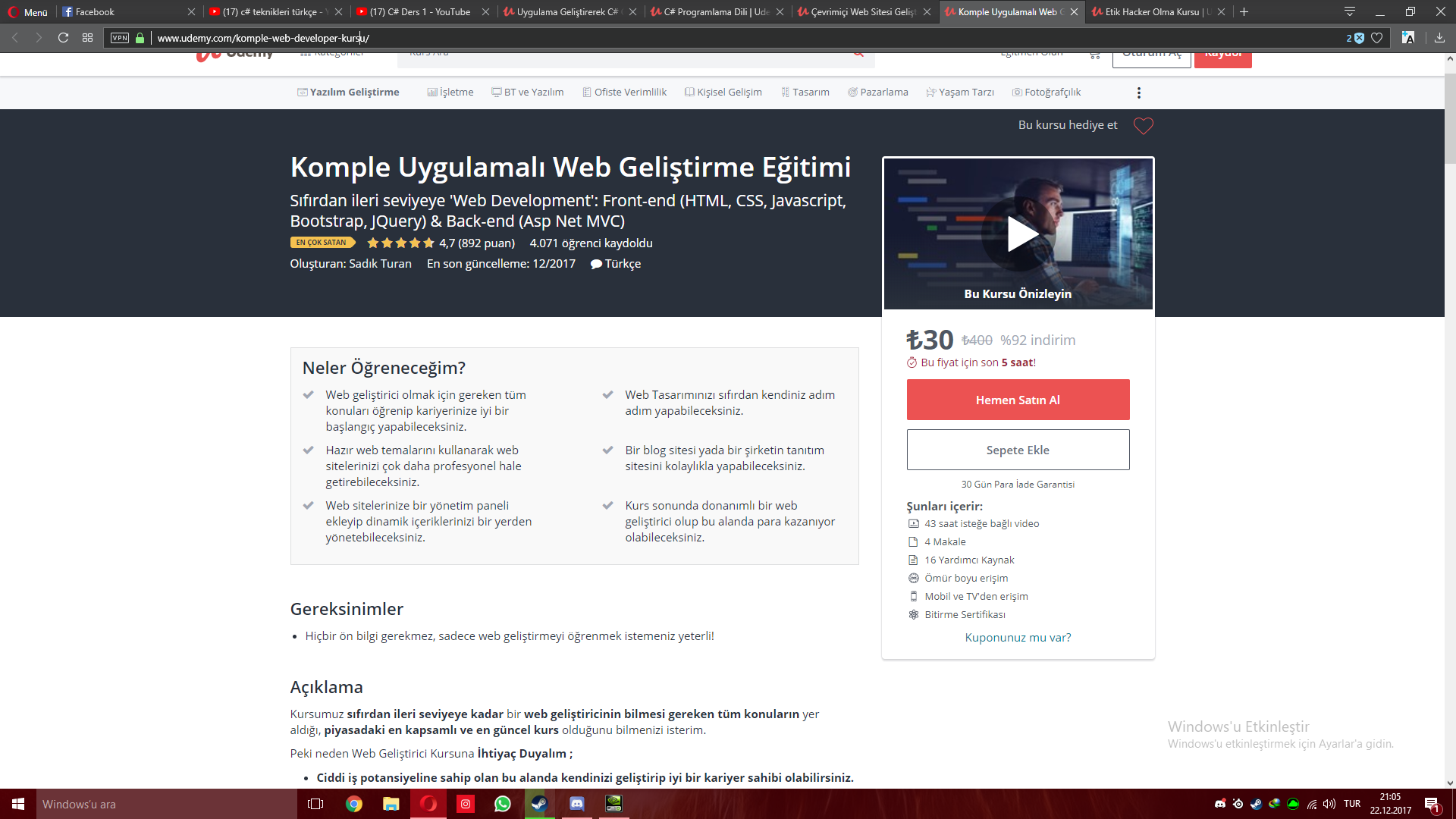1456x819 pixels.
Task: Switch to the Etik Hacker Olma Kursu tab
Action: [x=1157, y=12]
